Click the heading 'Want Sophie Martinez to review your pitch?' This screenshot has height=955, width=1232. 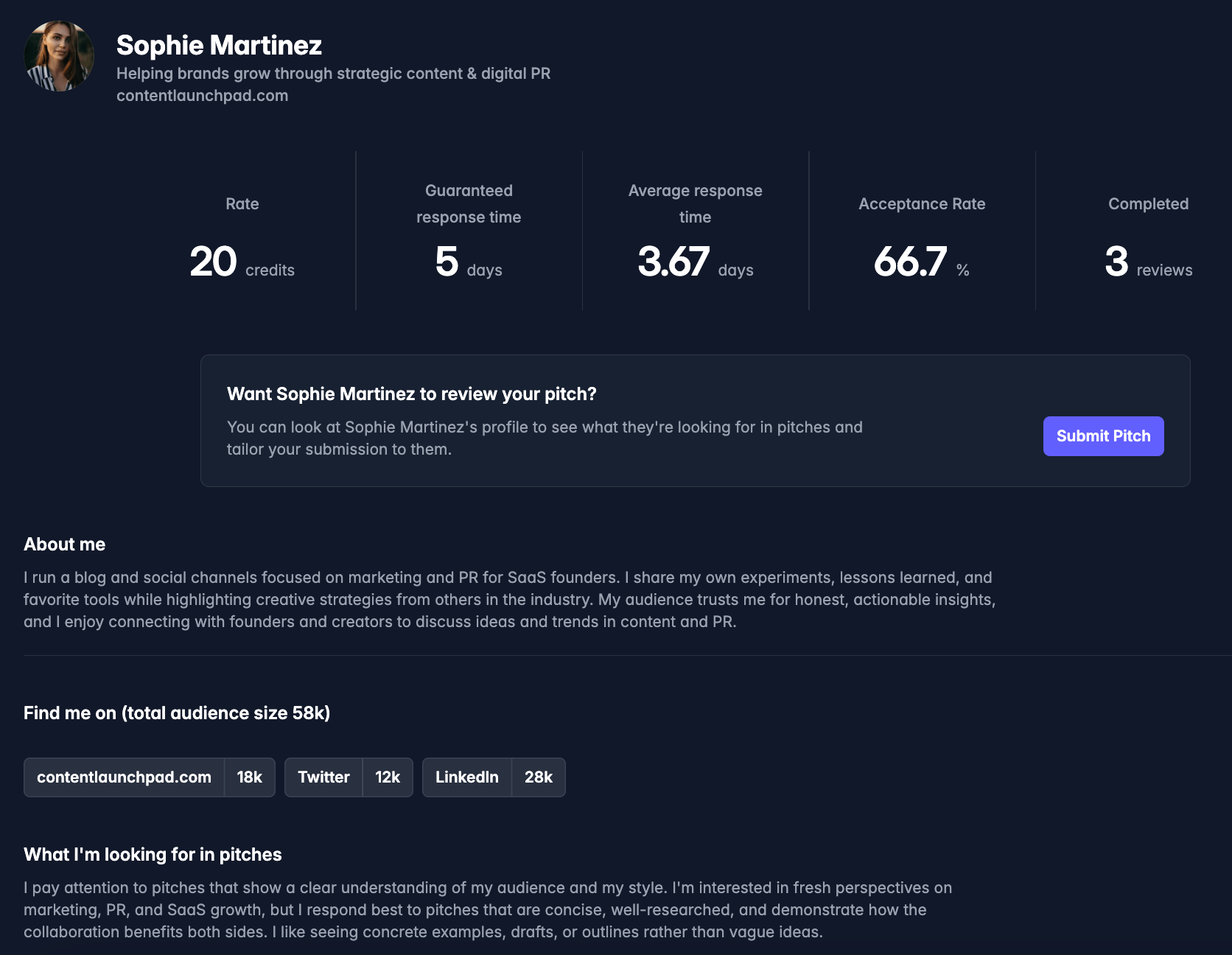[412, 394]
